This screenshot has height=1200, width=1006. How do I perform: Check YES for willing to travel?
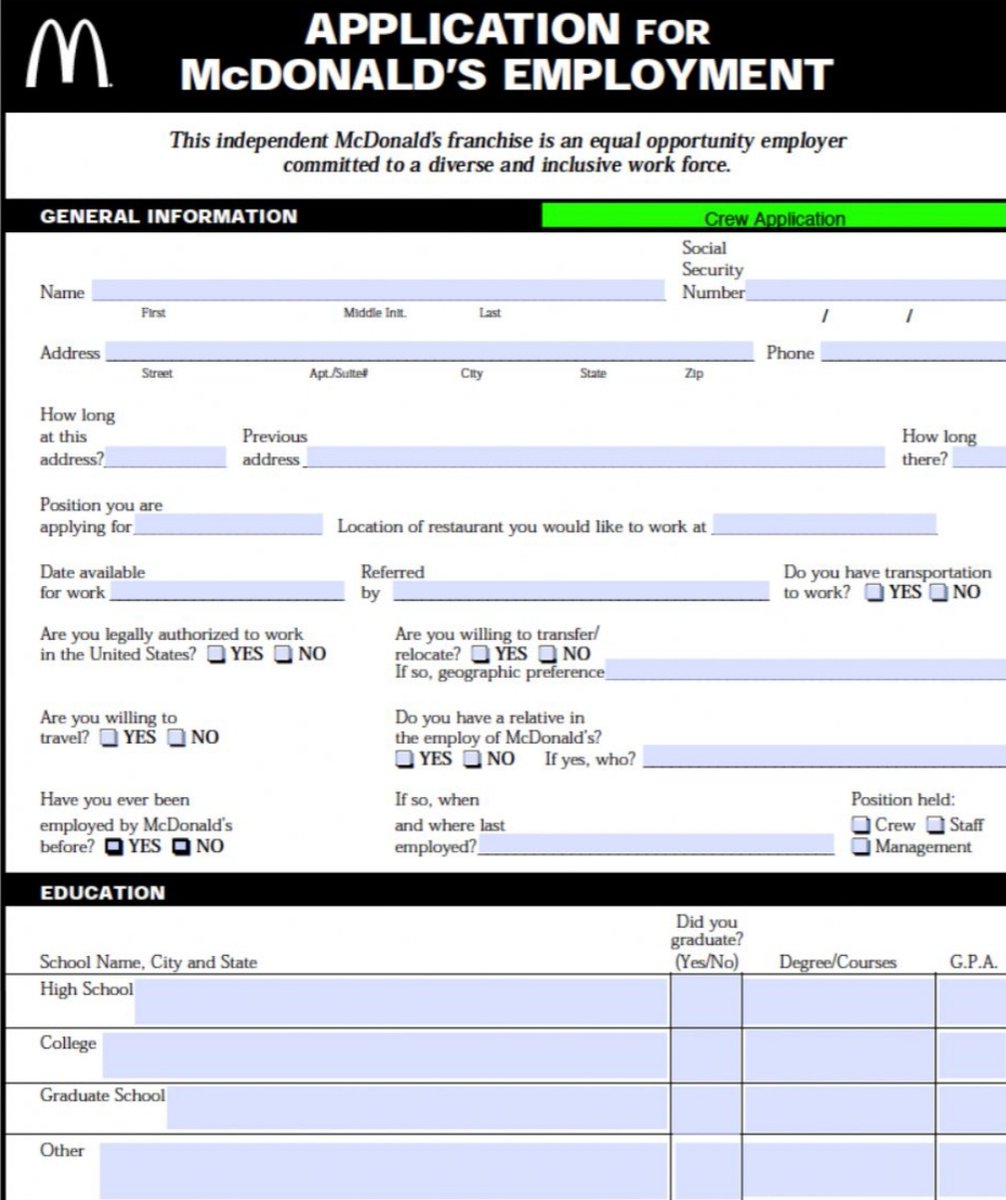[x=109, y=738]
